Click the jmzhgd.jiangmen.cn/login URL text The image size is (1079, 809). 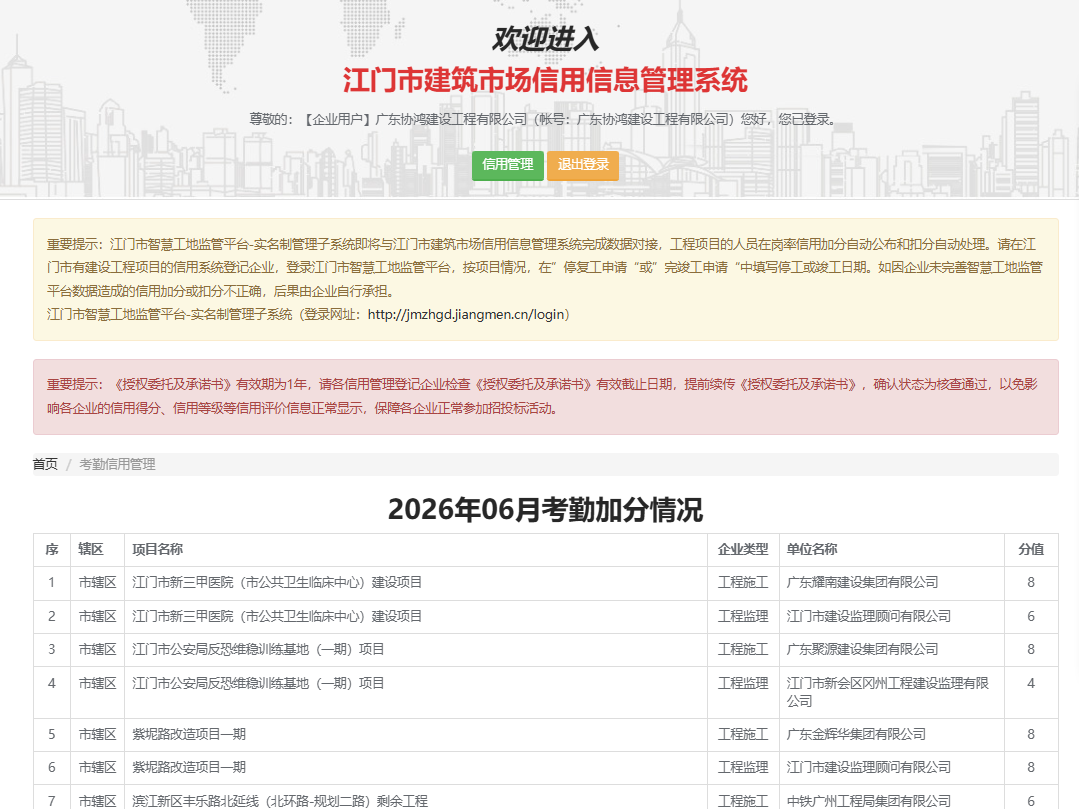tap(466, 314)
